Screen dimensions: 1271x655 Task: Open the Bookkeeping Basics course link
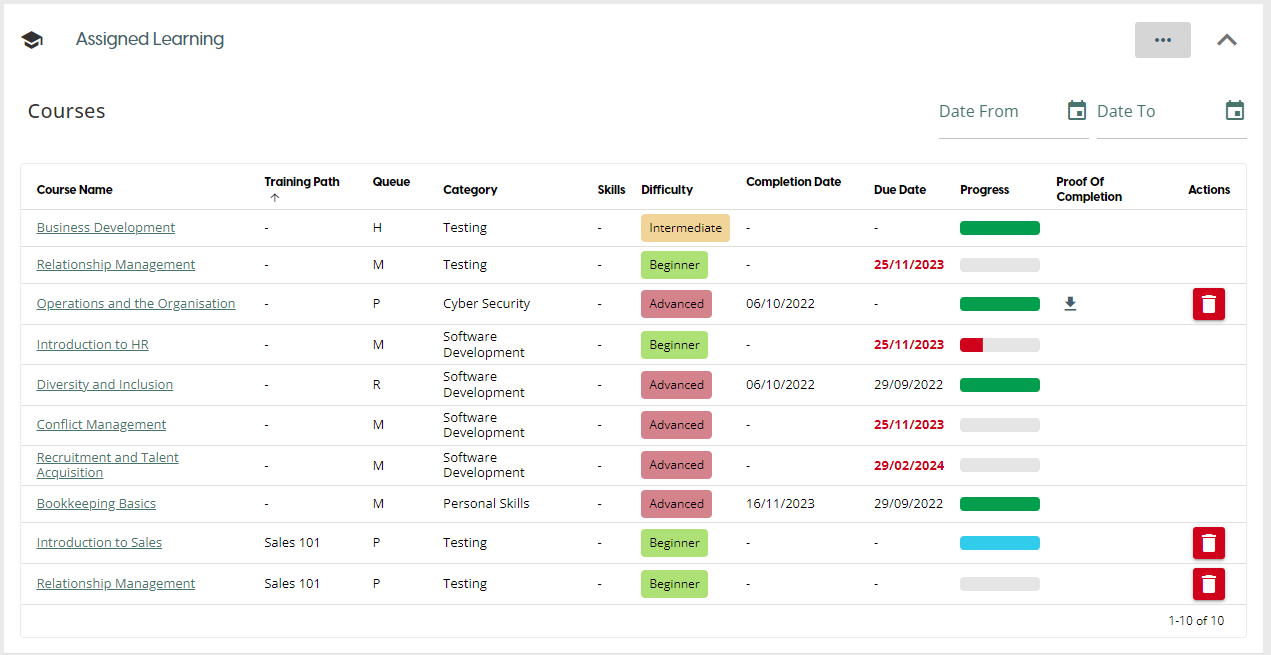tap(96, 504)
